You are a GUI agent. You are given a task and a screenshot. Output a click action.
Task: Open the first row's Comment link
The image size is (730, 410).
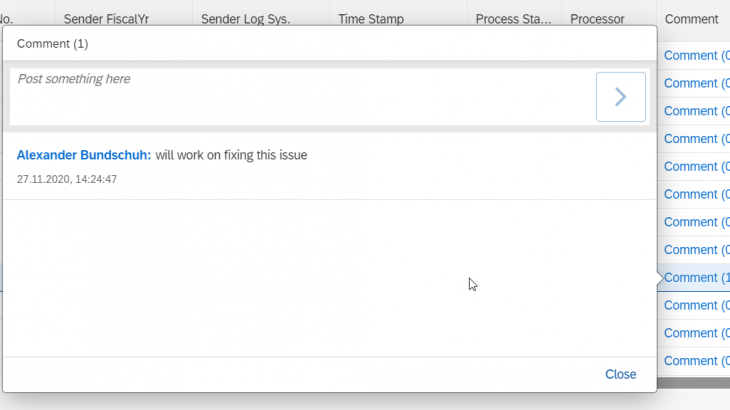point(696,55)
